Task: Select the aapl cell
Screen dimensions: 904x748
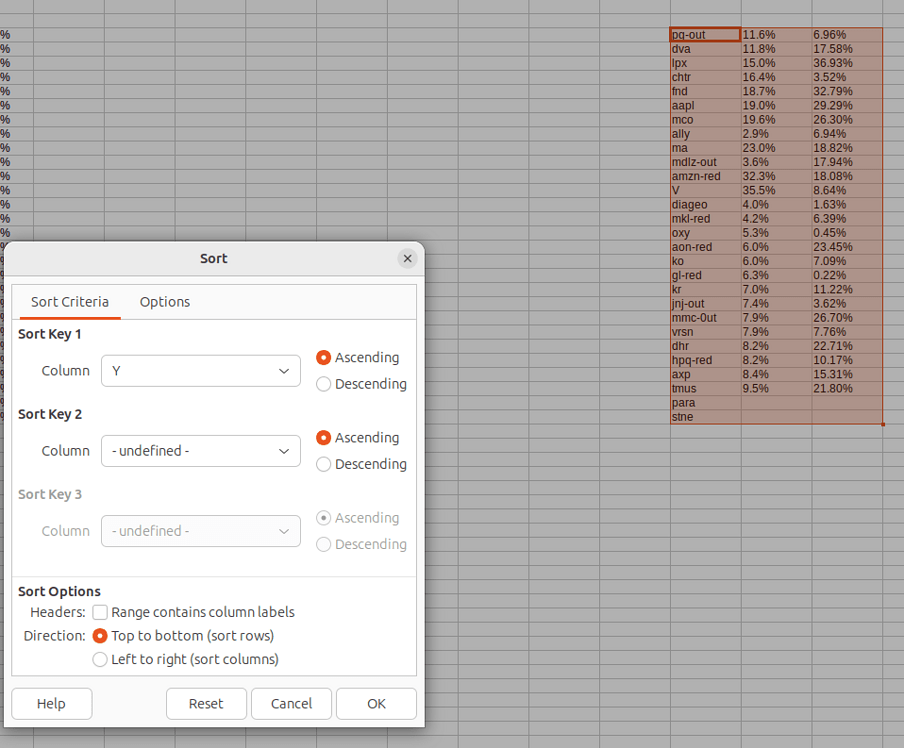Action: [706, 106]
